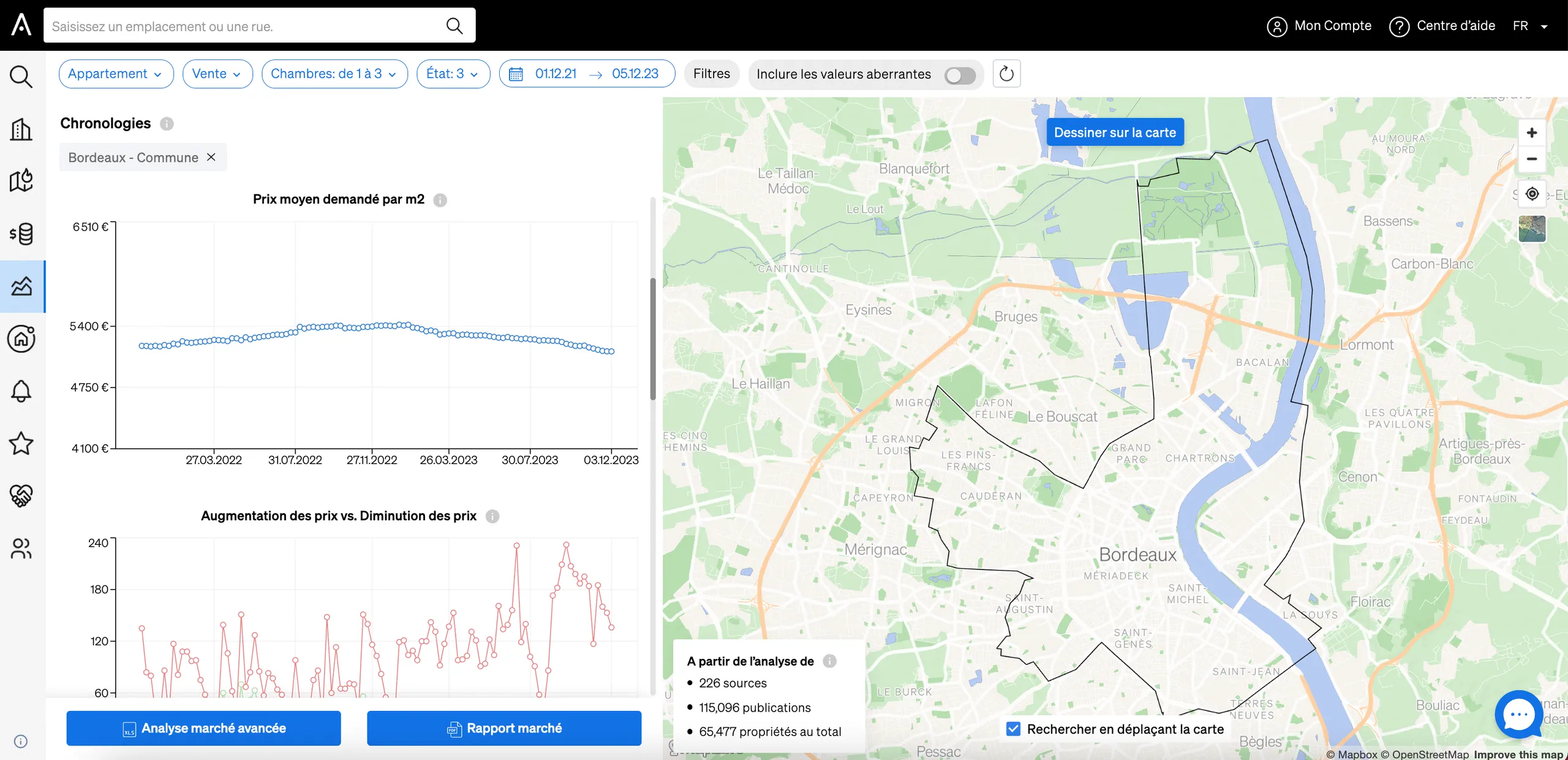Viewport: 1568px width, 760px height.
Task: Click the search magnifier in the sidebar
Action: (x=21, y=77)
